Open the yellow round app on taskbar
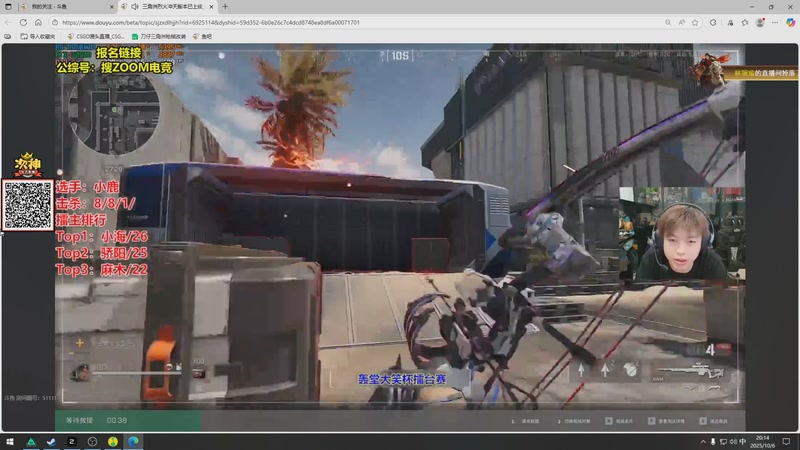 [x=113, y=441]
